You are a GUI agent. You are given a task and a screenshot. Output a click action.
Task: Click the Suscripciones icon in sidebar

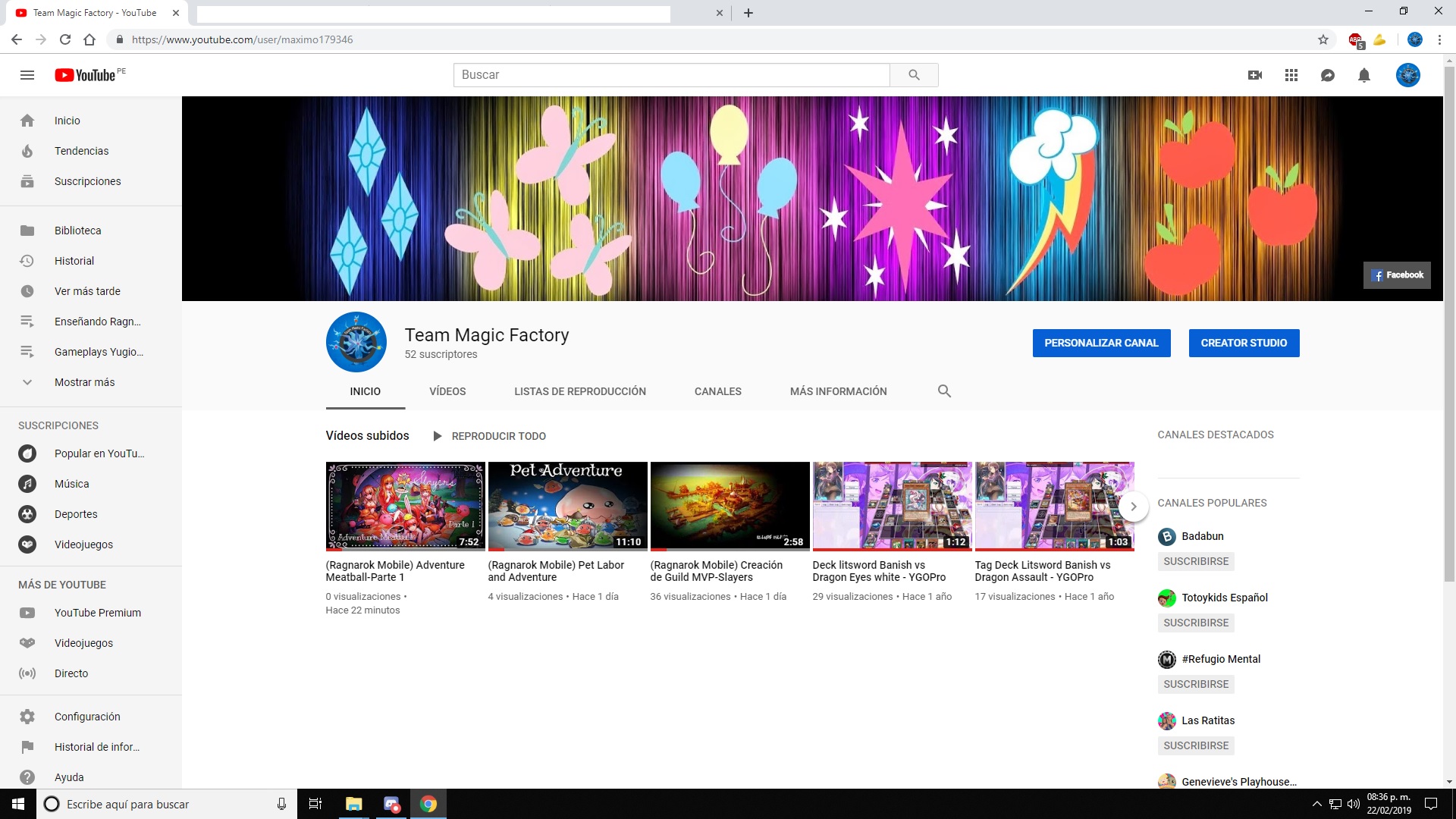pos(27,181)
